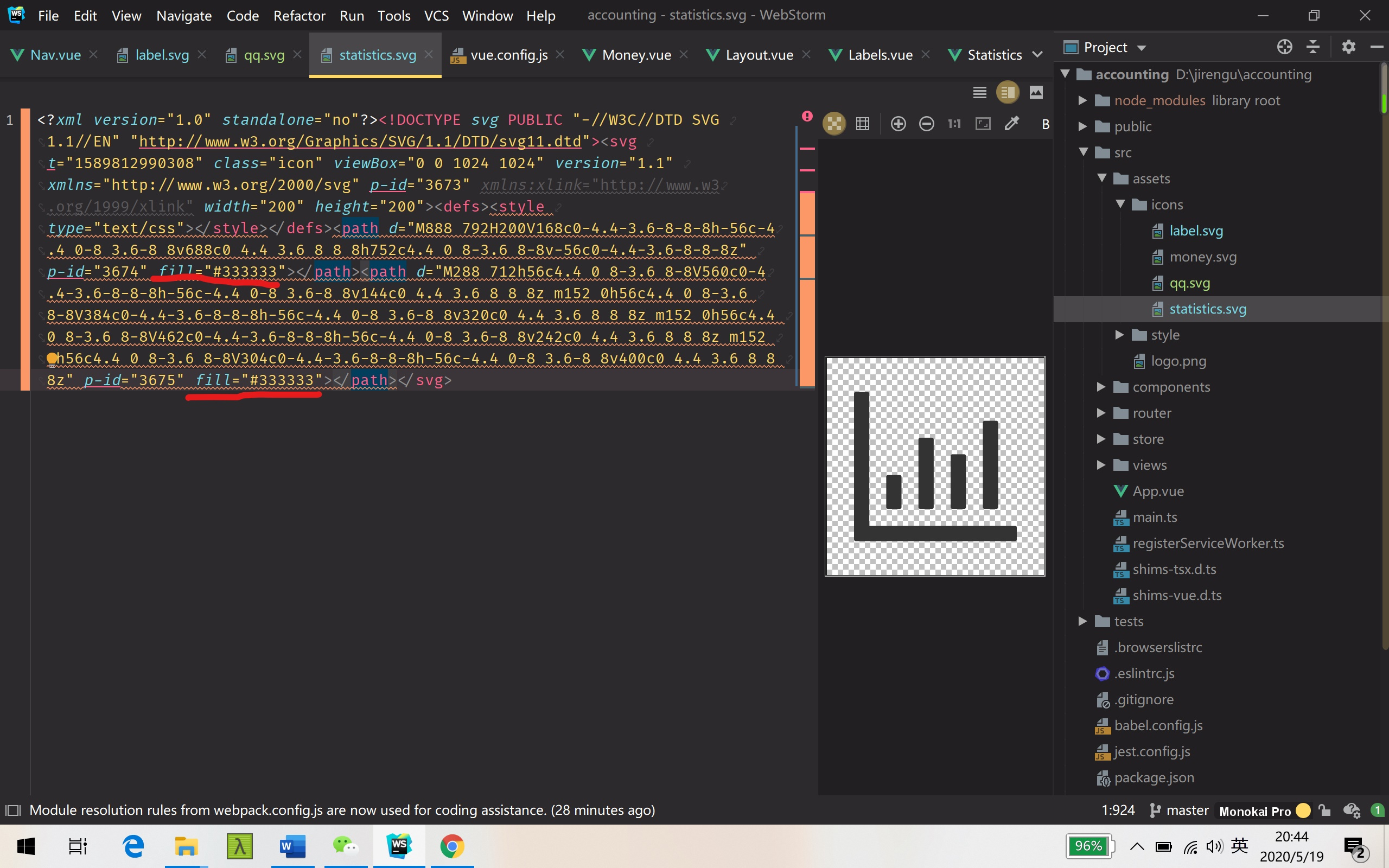1389x868 pixels.
Task: Click the red error indicator icon
Action: (807, 116)
